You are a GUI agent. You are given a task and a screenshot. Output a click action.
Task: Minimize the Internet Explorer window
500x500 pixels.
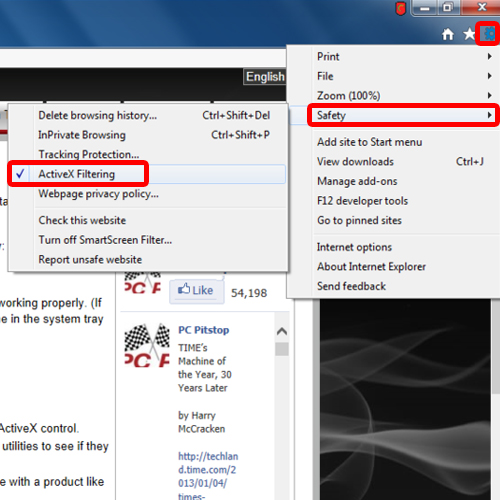click(424, 8)
